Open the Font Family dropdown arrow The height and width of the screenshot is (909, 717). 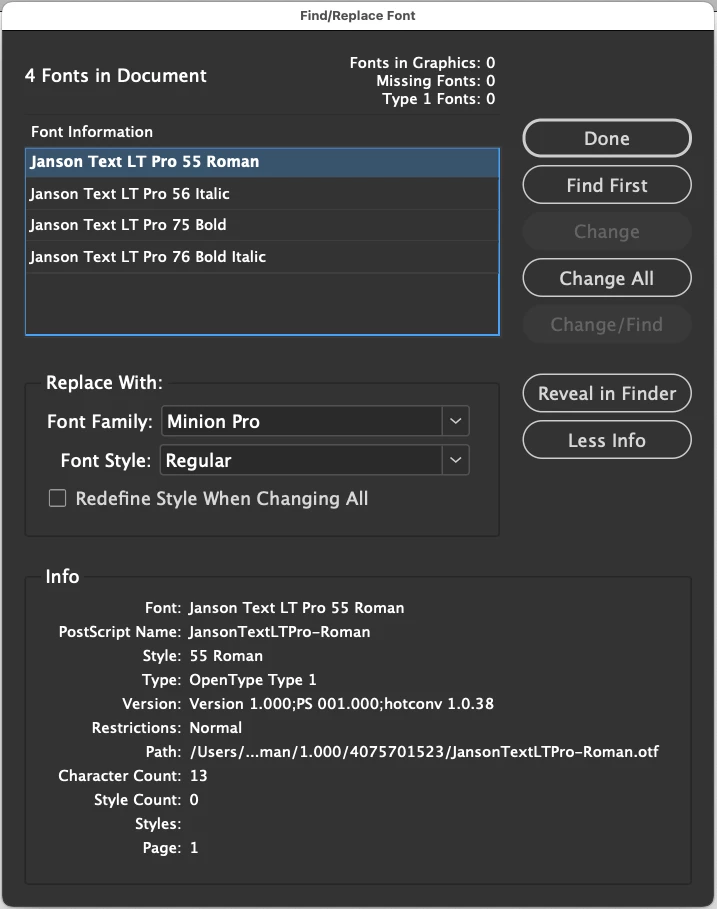tap(456, 421)
